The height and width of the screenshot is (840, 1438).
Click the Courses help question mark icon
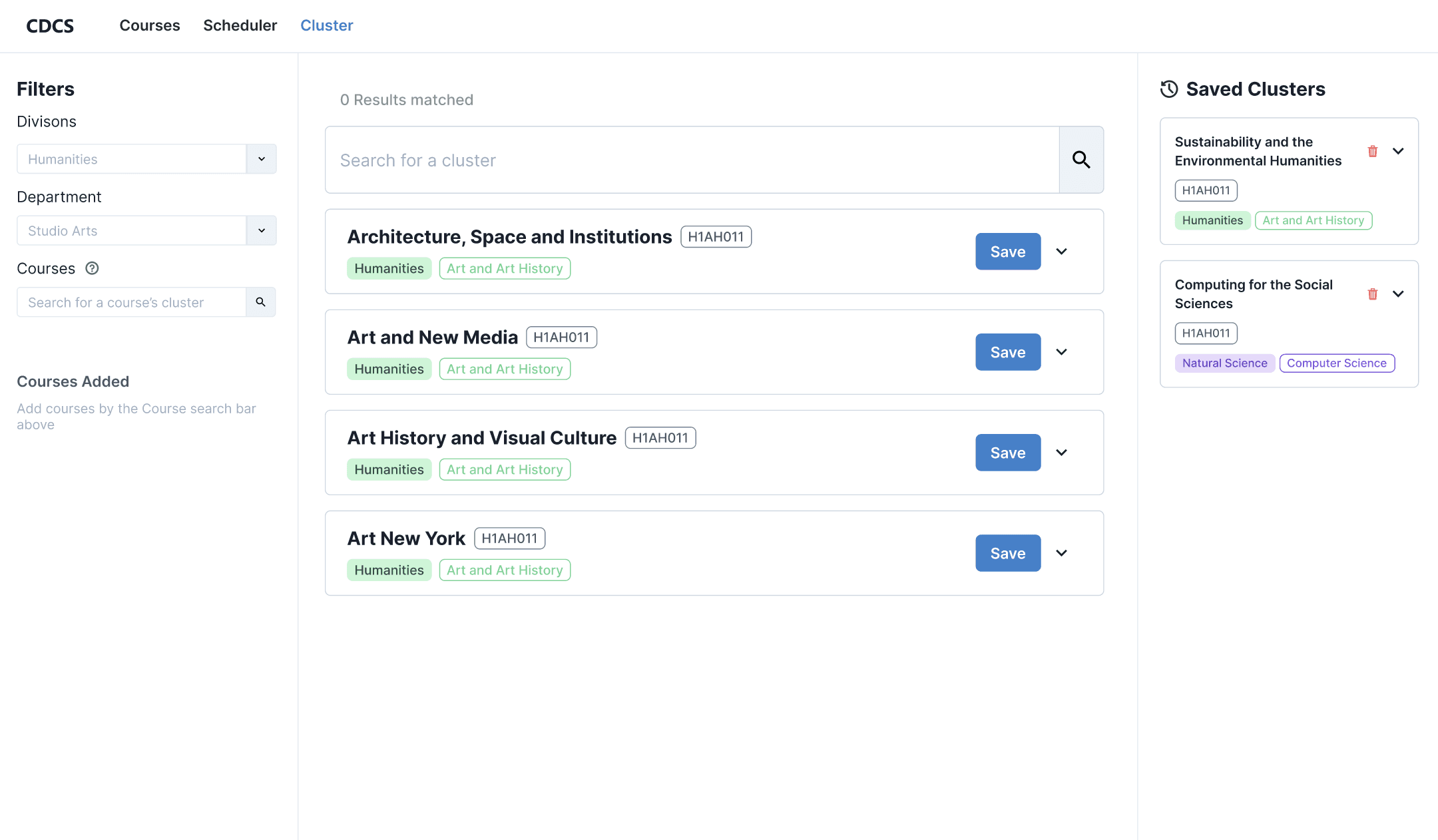[92, 268]
